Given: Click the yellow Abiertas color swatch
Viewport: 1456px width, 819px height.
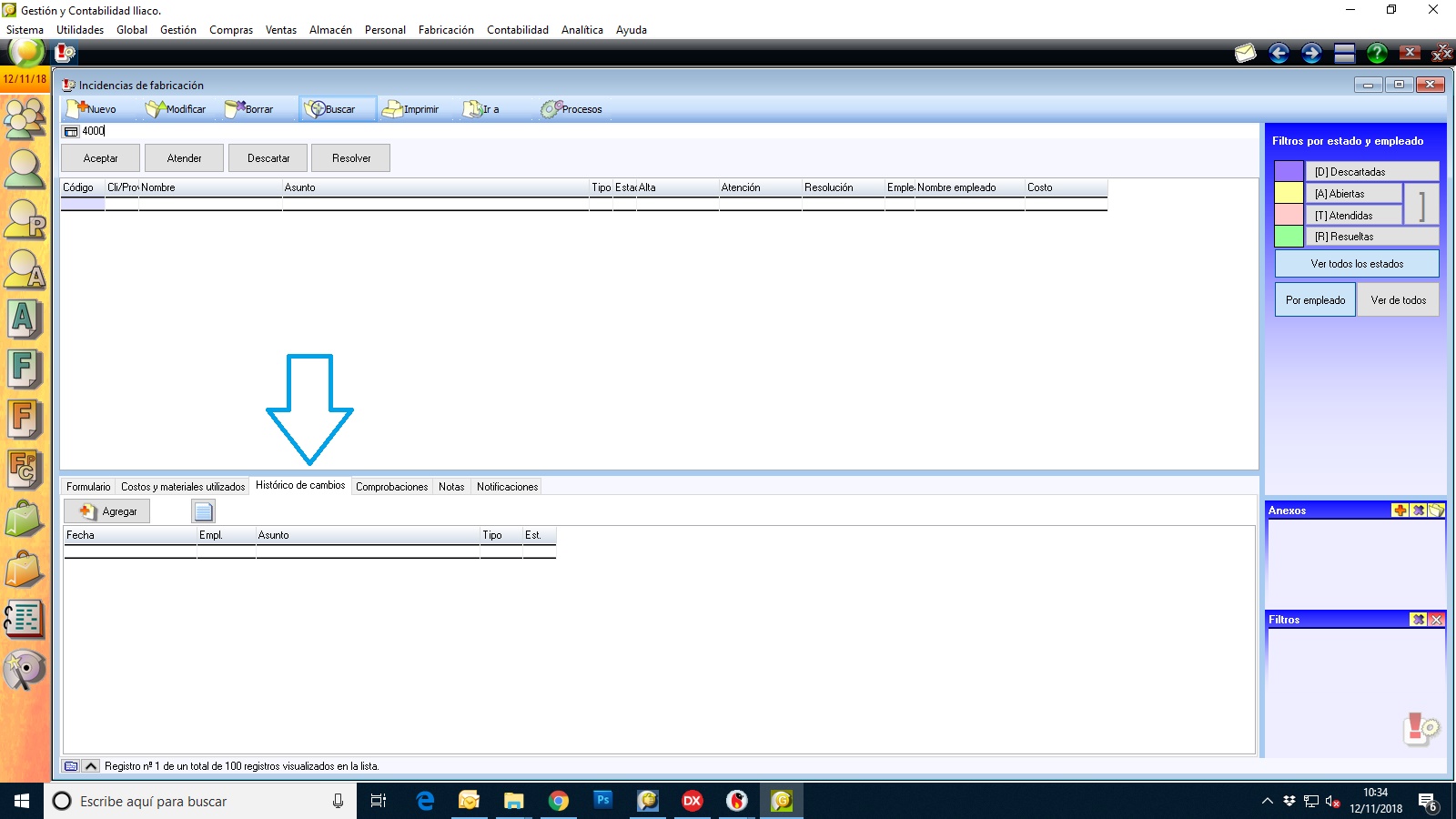Looking at the screenshot, I should tap(1289, 193).
